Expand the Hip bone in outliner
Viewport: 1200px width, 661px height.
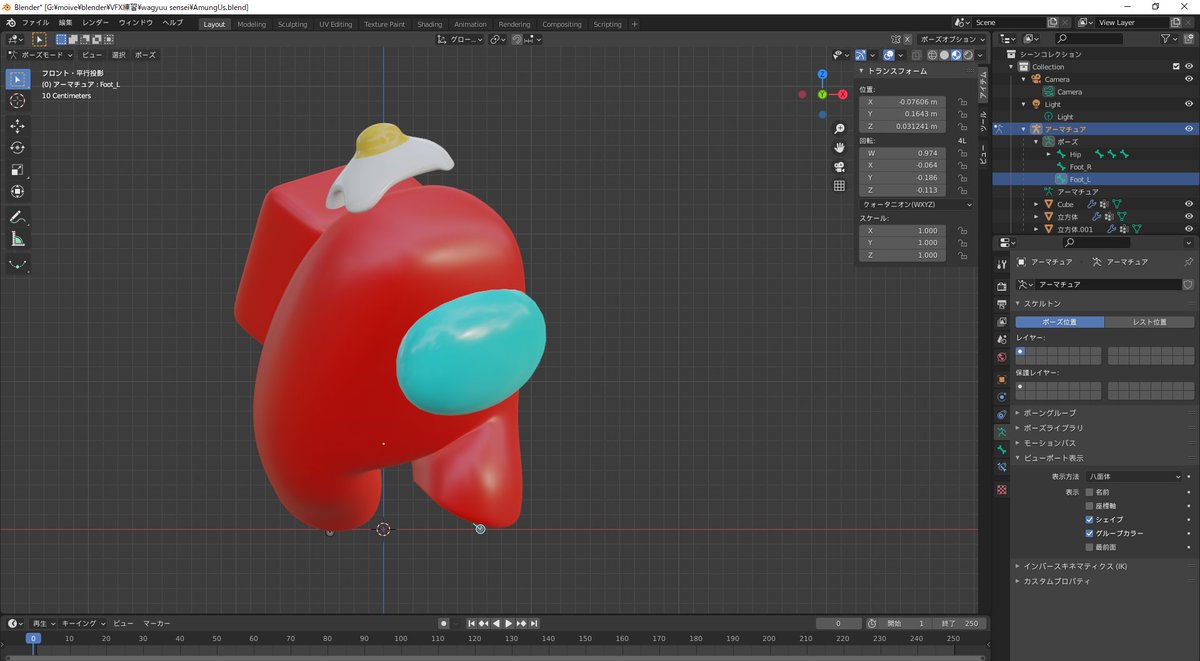click(x=1049, y=154)
